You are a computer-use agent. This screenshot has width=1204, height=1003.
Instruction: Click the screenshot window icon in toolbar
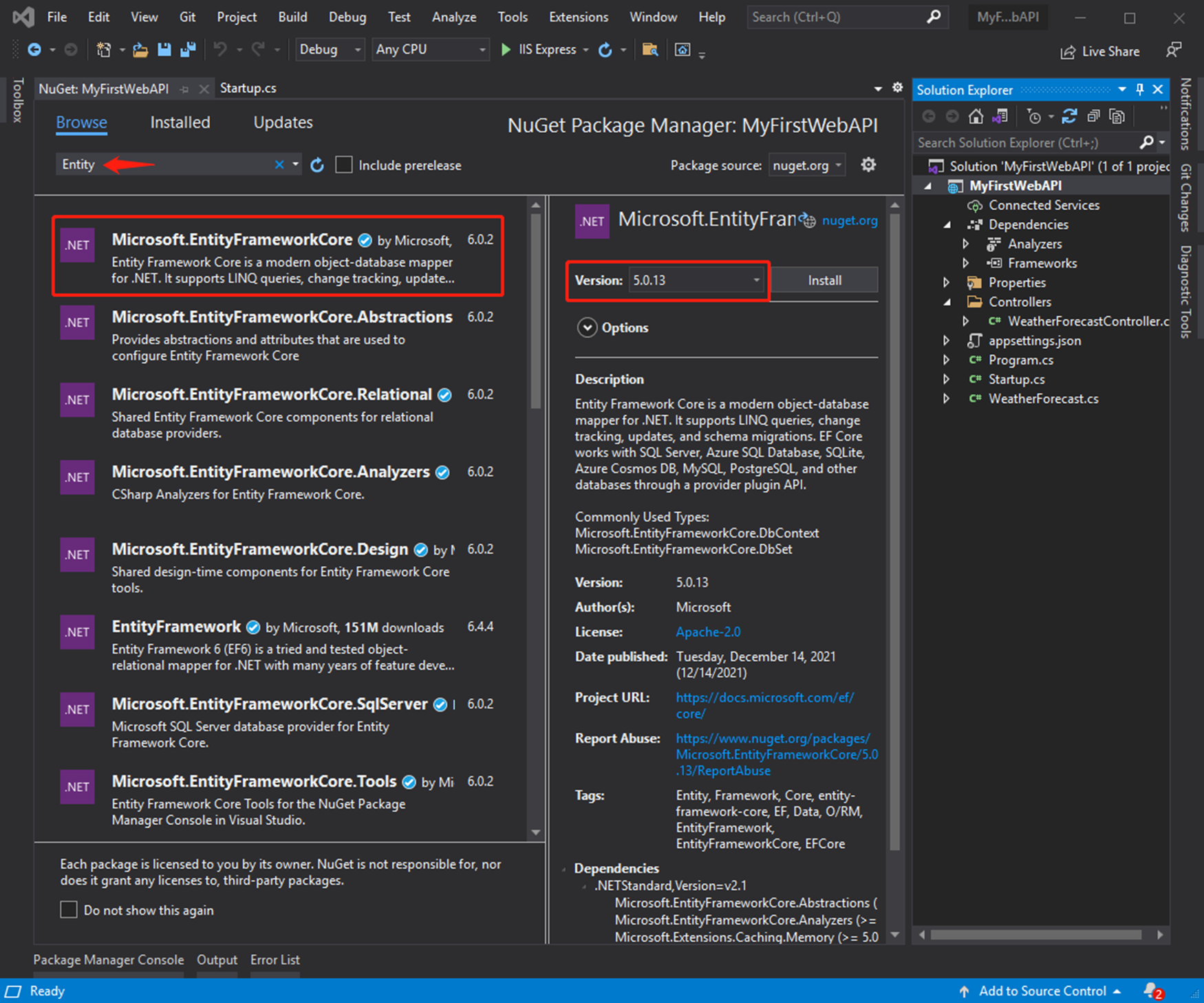click(x=682, y=50)
